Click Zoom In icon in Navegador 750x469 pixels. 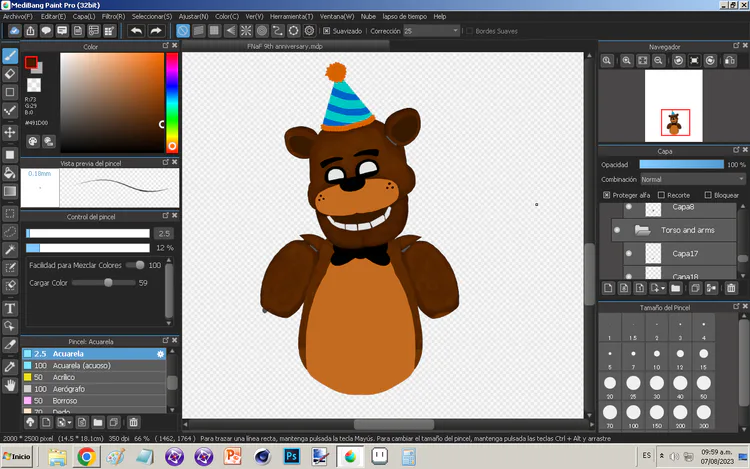click(x=627, y=61)
